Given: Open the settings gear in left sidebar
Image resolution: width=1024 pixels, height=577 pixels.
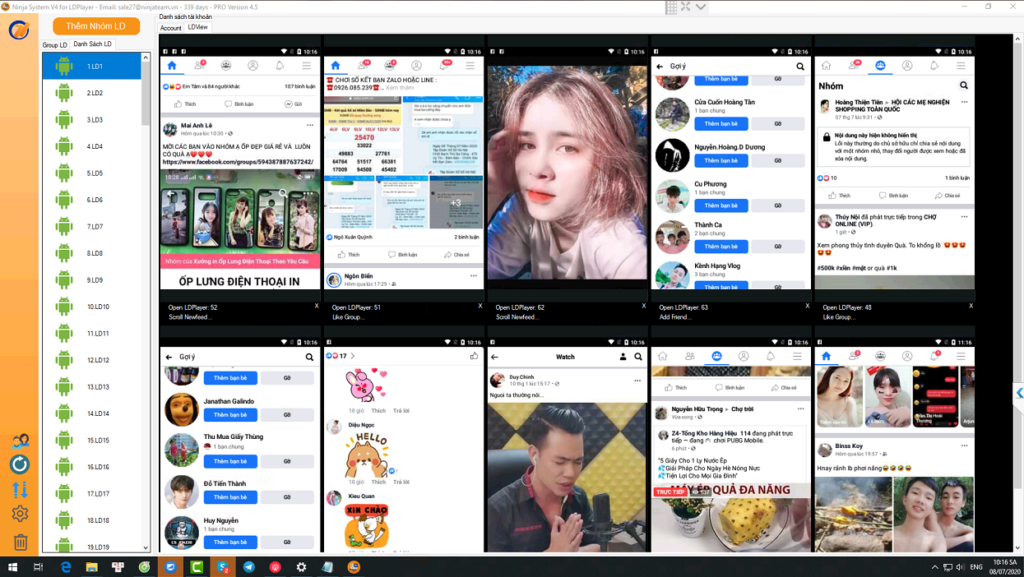Looking at the screenshot, I should [20, 514].
